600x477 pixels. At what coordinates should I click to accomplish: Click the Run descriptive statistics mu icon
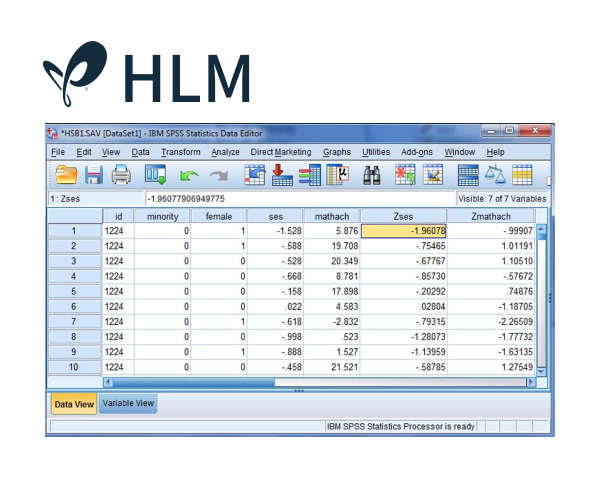coord(338,175)
